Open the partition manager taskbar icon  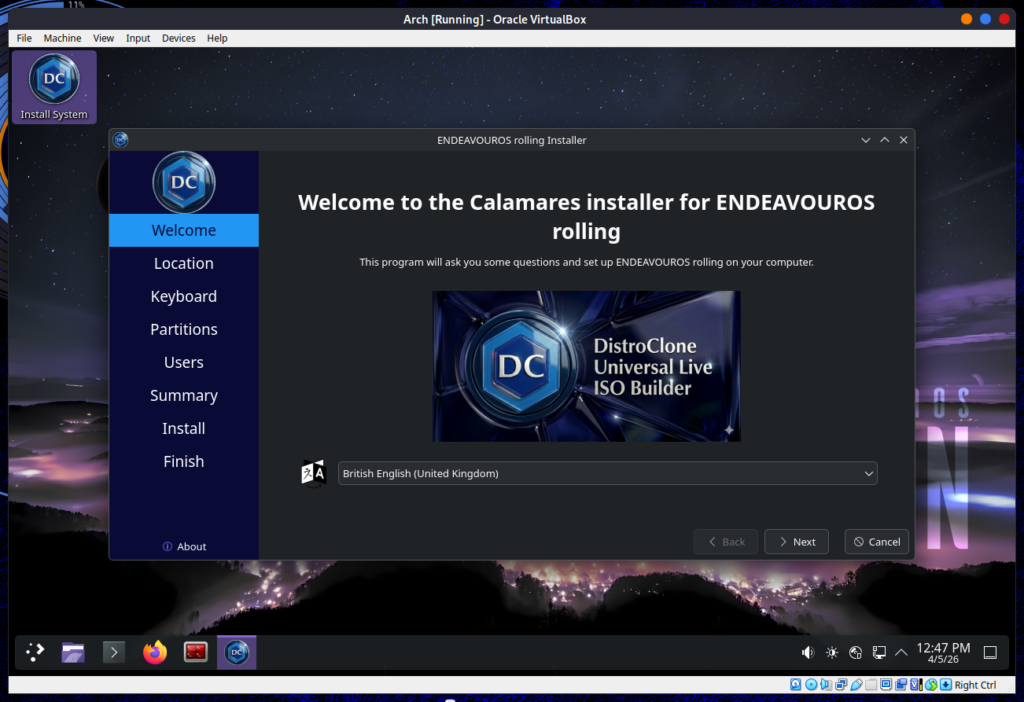click(x=195, y=652)
